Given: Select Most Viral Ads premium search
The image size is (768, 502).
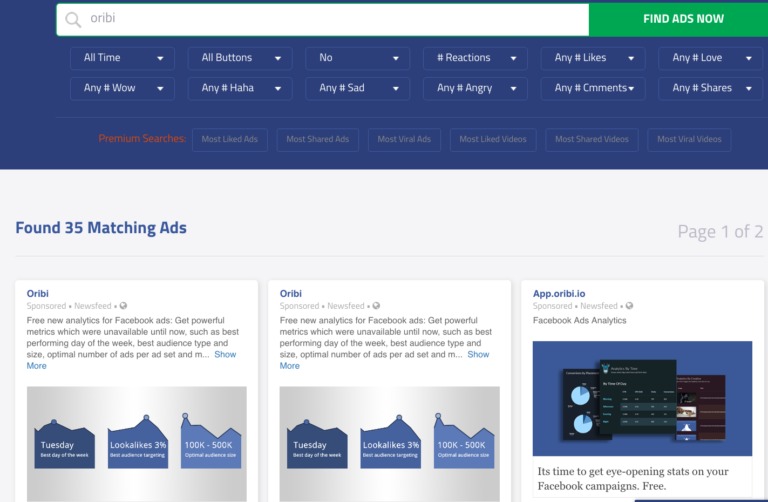Looking at the screenshot, I should click(404, 139).
